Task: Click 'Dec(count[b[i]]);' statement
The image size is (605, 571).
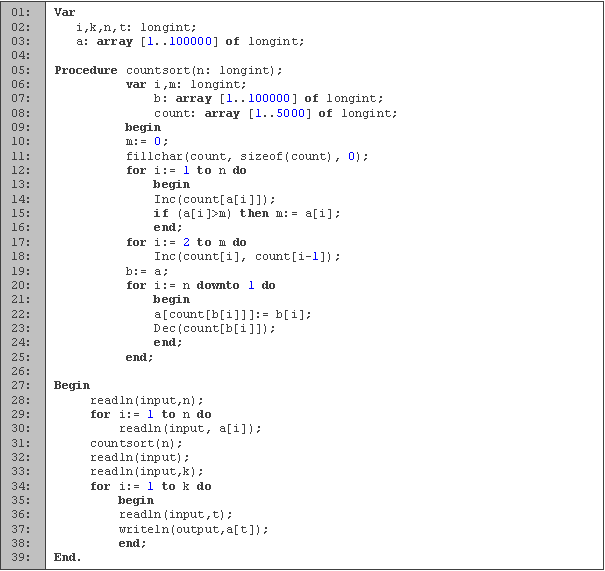Action: click(215, 329)
